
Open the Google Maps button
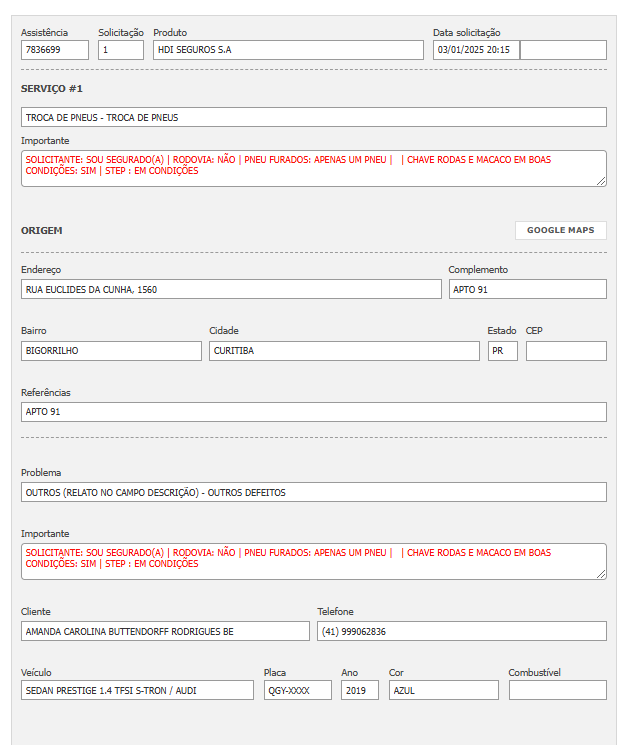tap(560, 230)
